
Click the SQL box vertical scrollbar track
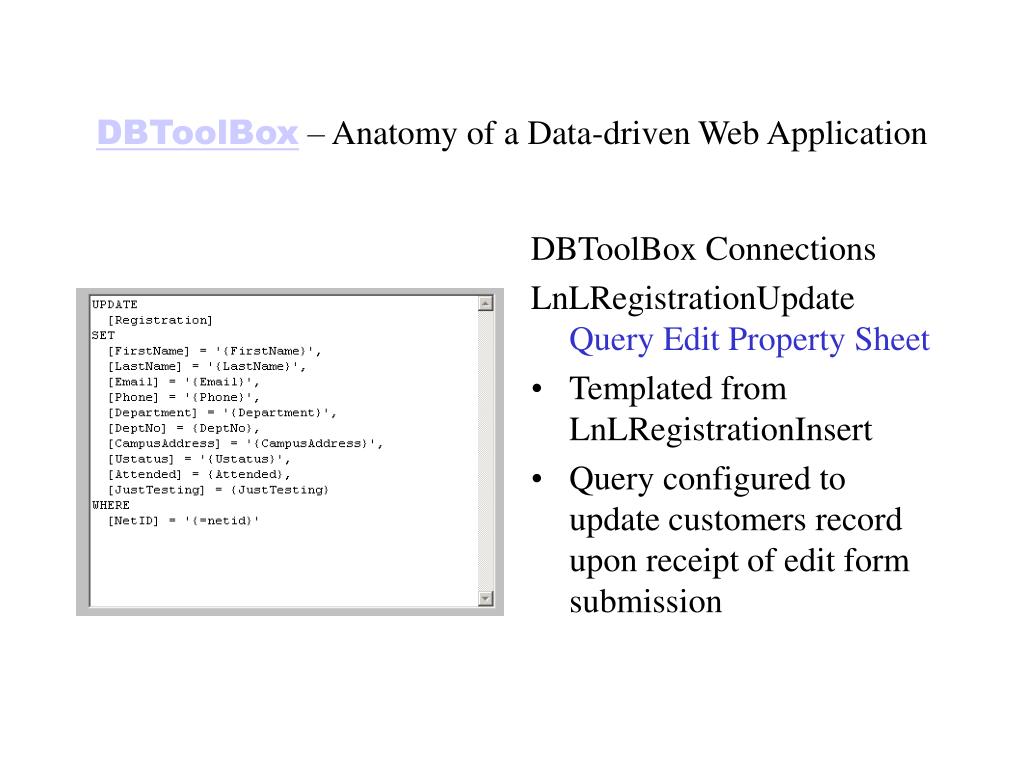point(485,451)
